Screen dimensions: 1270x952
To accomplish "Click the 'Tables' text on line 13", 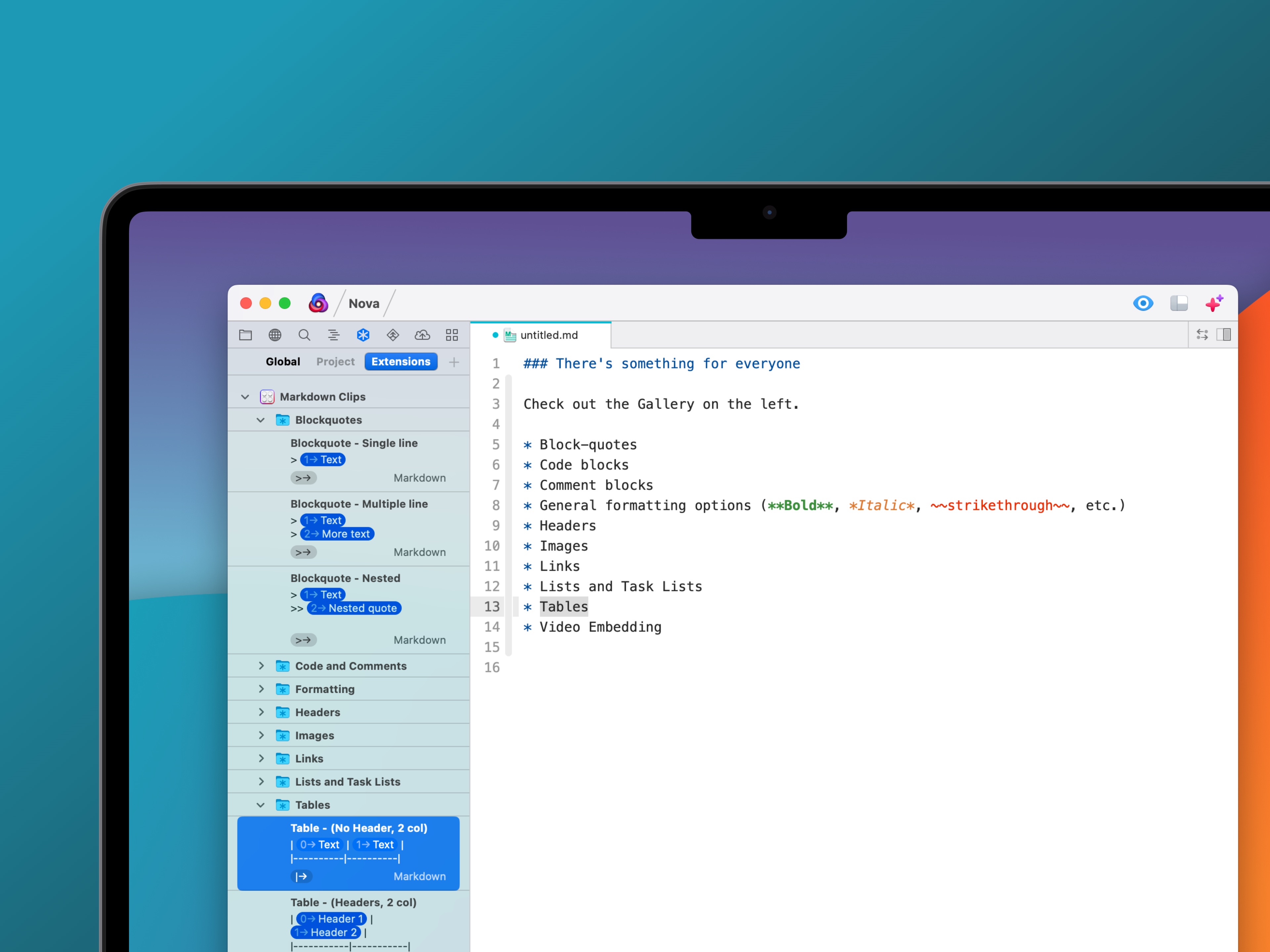I will point(564,607).
